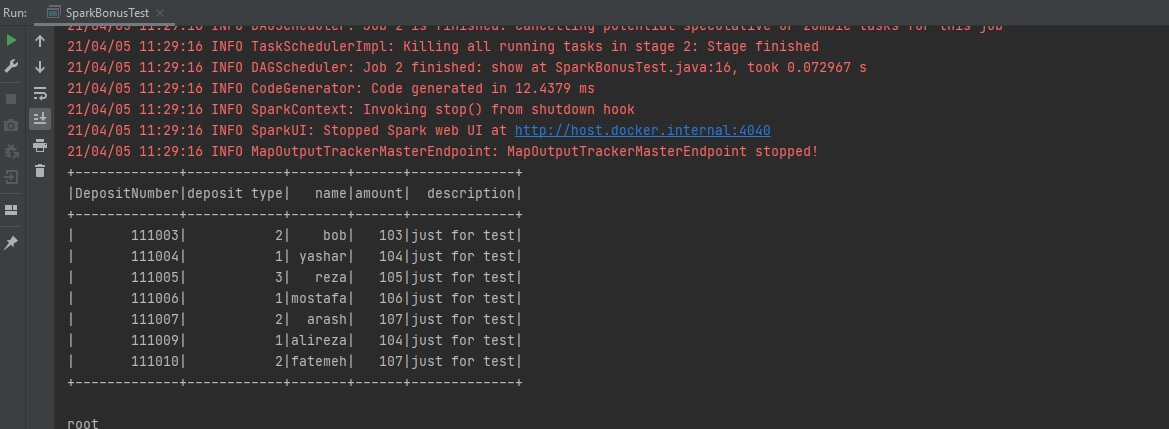Pin the Run tab
The height and width of the screenshot is (429, 1169).
pos(11,243)
